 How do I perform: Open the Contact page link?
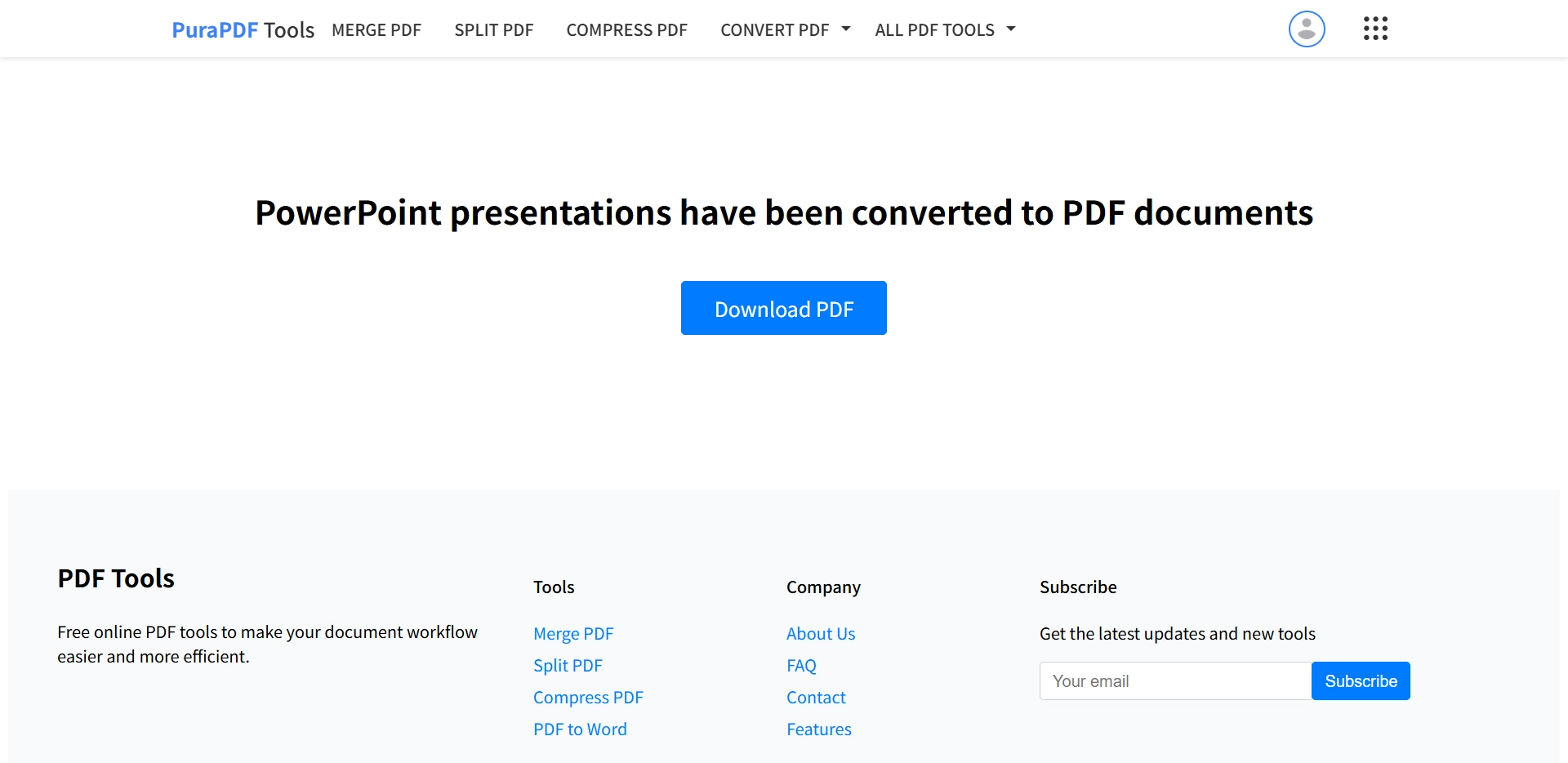pyautogui.click(x=815, y=697)
